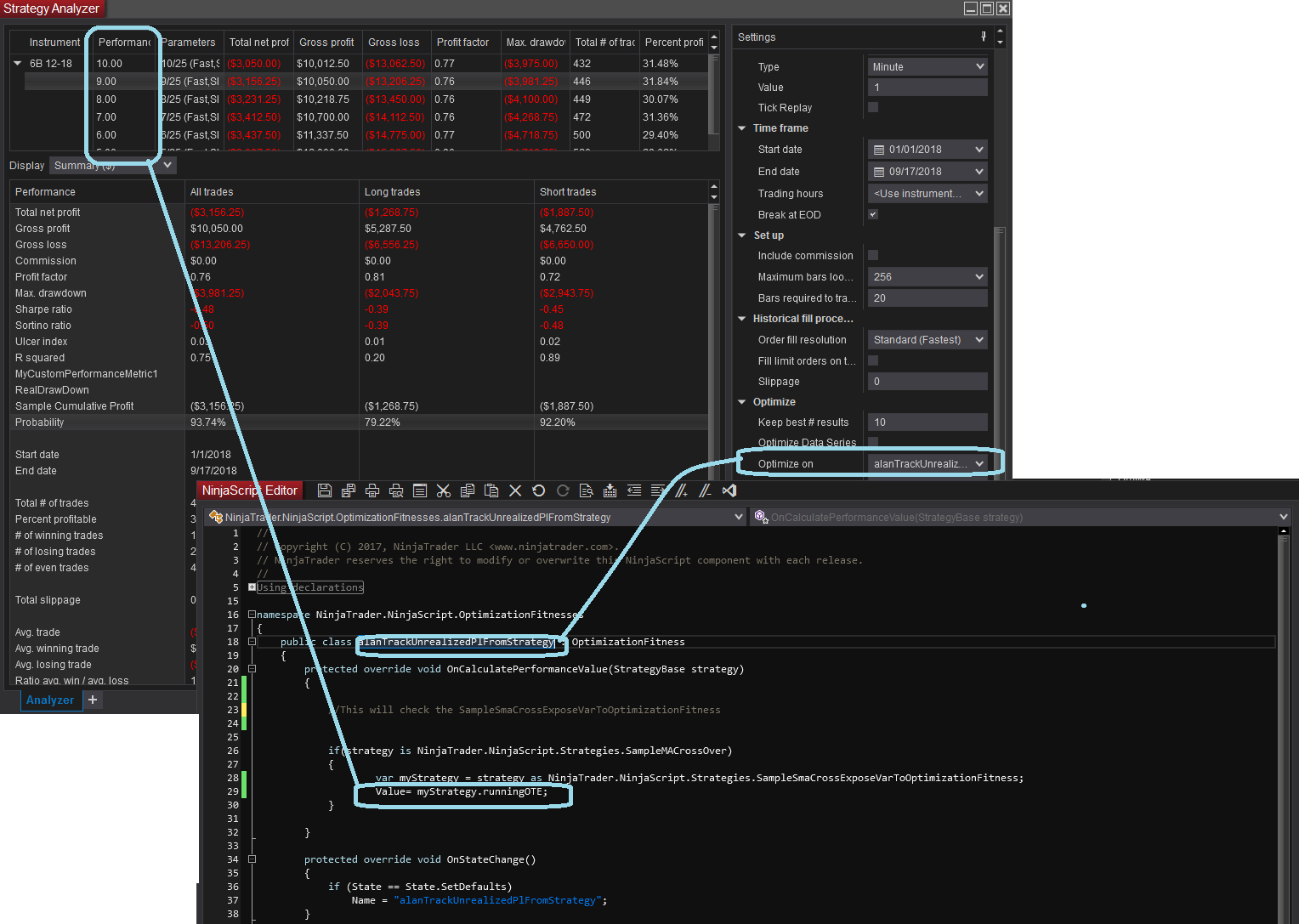Image resolution: width=1299 pixels, height=924 pixels.
Task: Open the Display Summary dropdown
Action: click(113, 166)
